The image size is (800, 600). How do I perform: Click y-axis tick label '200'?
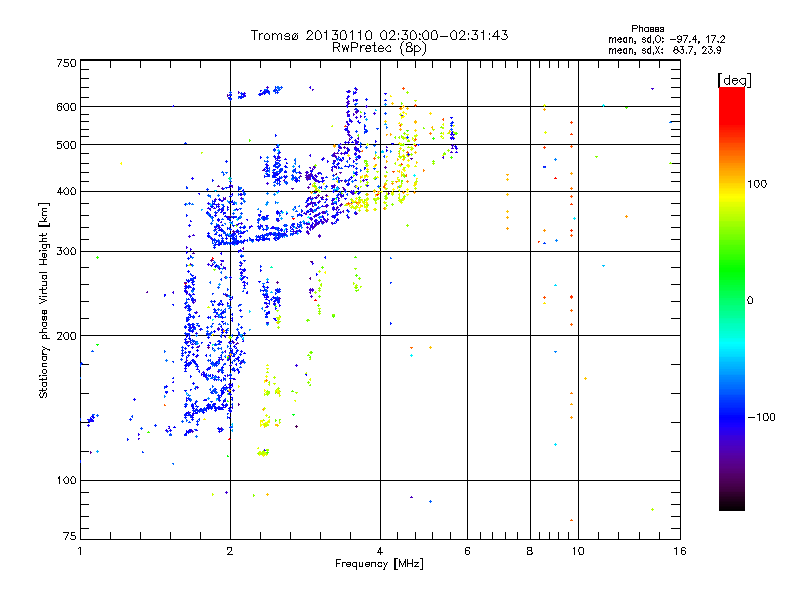pyautogui.click(x=67, y=336)
